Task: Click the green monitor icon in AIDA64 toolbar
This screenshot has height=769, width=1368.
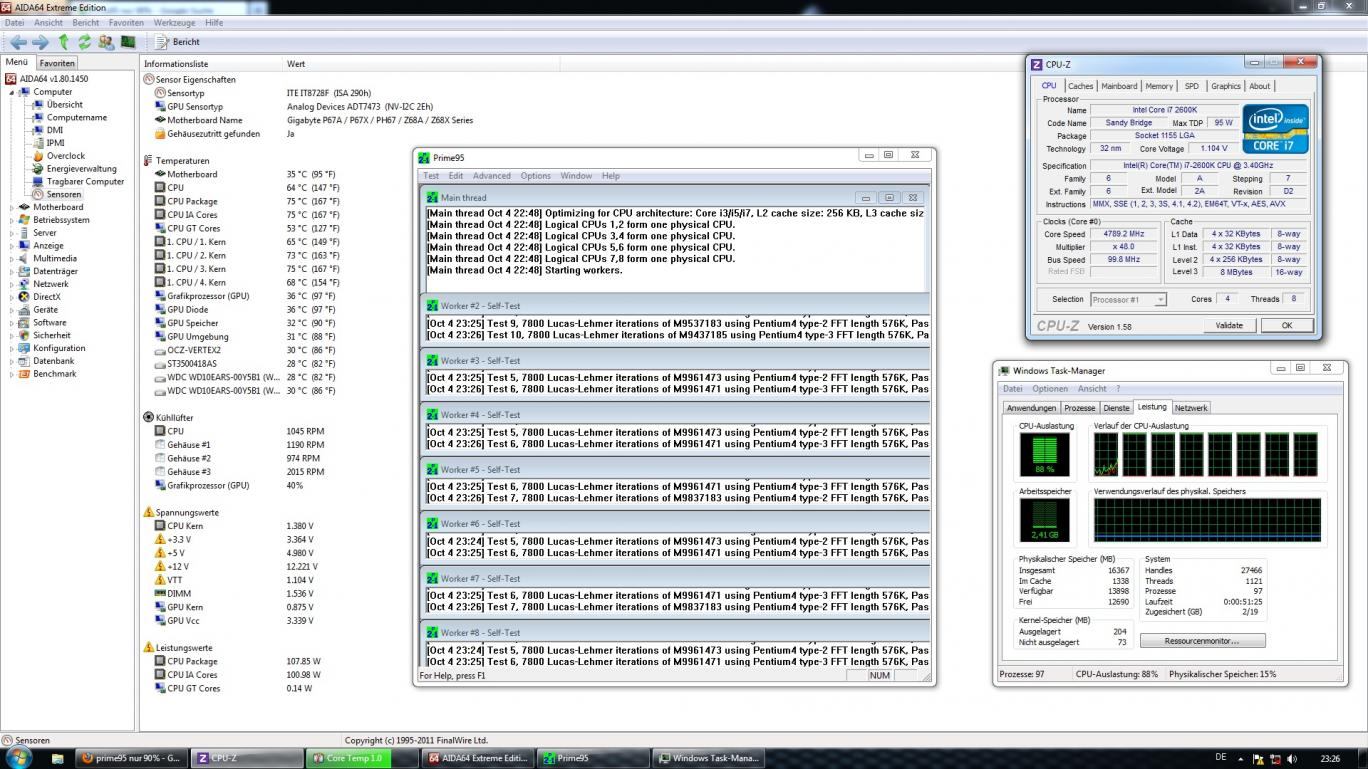Action: point(128,42)
